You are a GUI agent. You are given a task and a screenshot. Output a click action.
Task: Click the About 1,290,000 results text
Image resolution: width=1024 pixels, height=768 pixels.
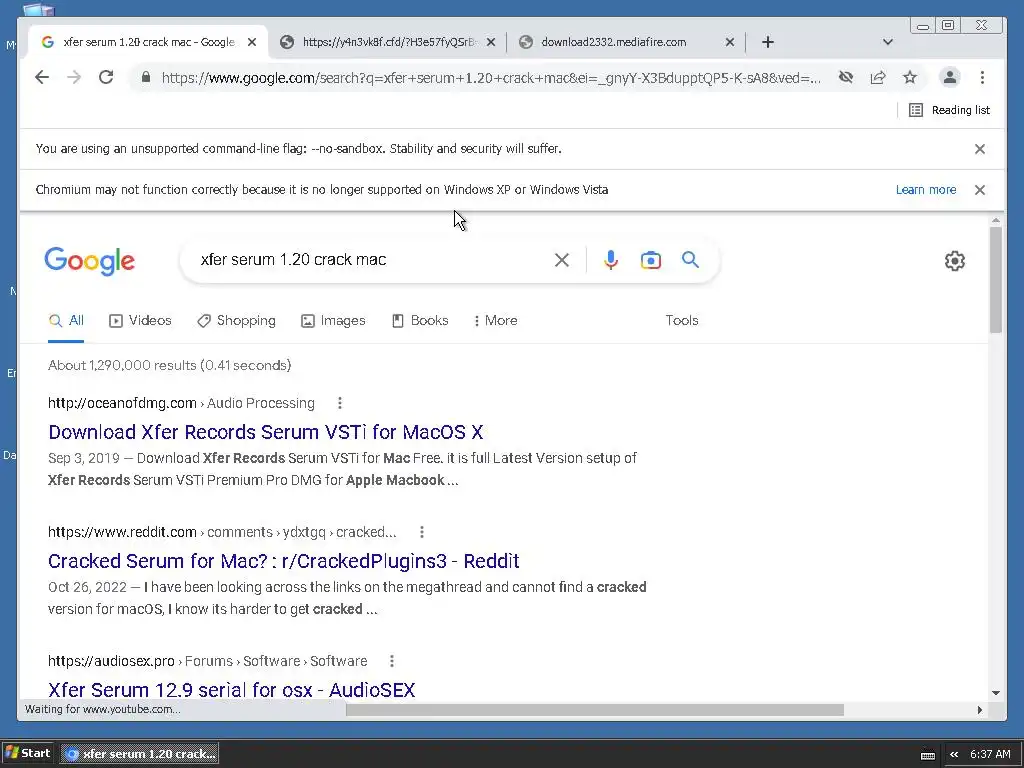tap(170, 365)
